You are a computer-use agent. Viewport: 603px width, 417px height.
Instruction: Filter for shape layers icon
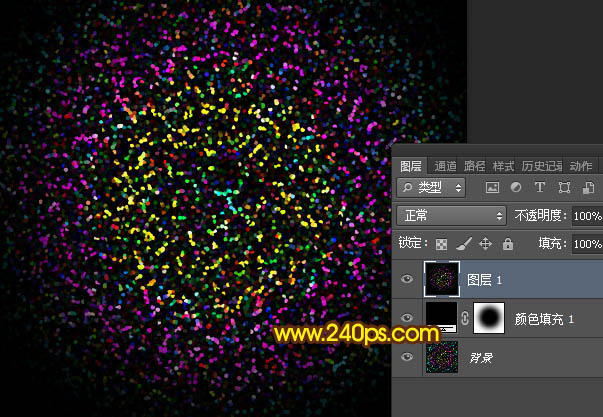point(564,187)
